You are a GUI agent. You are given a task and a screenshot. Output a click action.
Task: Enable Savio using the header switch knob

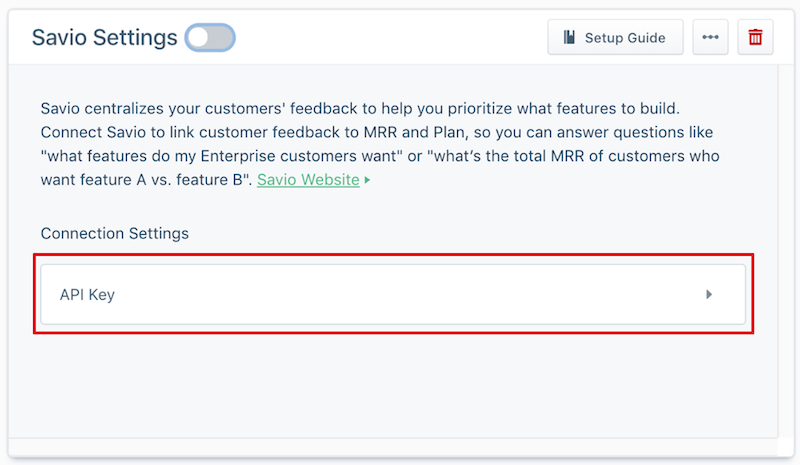(x=199, y=37)
